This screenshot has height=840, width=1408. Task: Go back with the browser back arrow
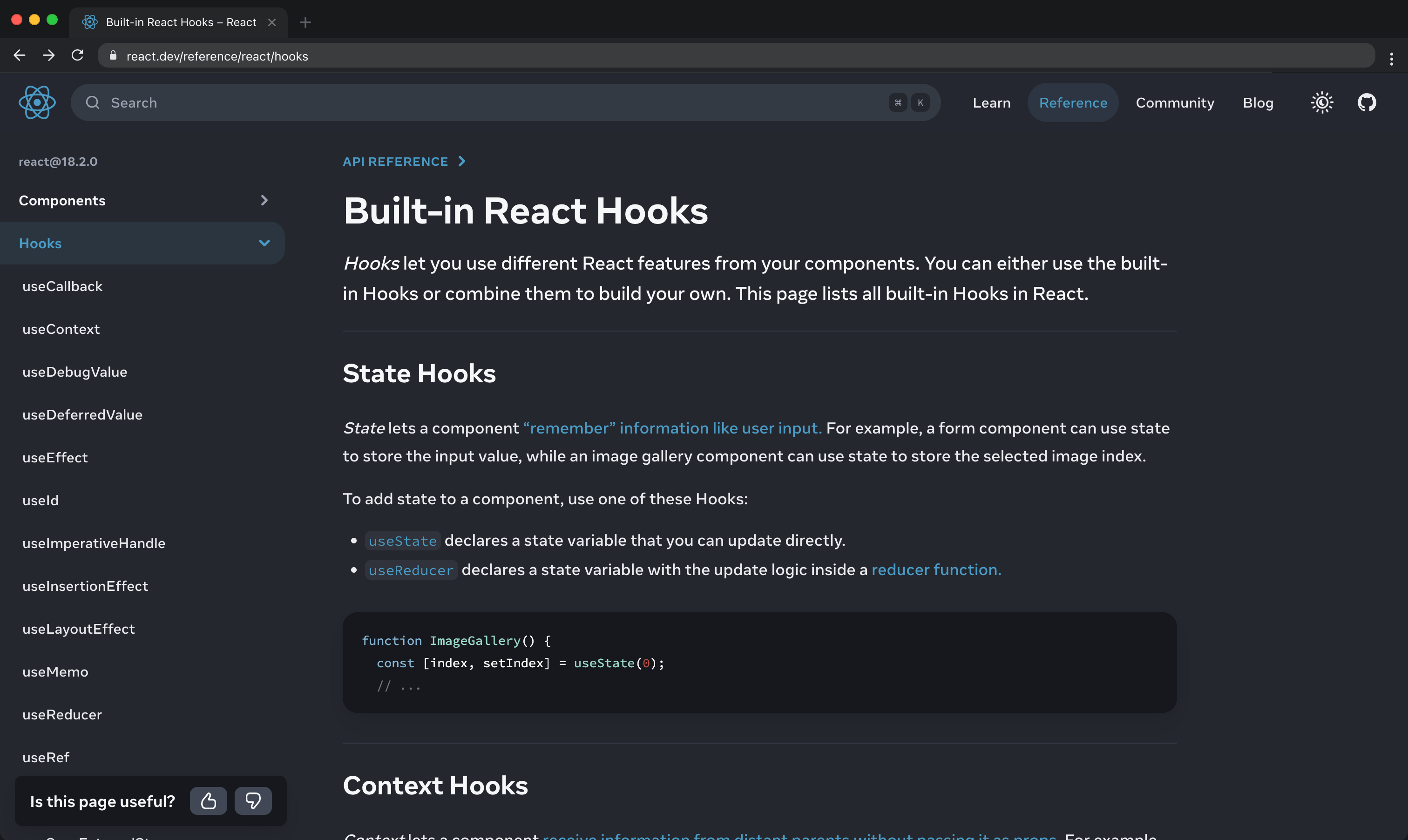19,55
